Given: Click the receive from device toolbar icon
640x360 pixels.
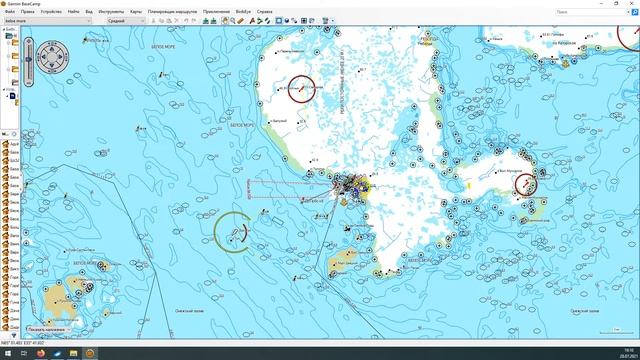Looking at the screenshot, I should (x=213, y=20).
